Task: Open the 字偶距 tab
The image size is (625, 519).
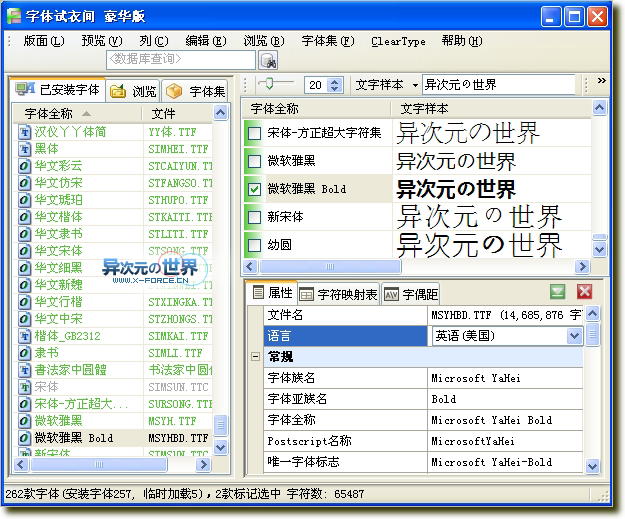Action: (411, 295)
